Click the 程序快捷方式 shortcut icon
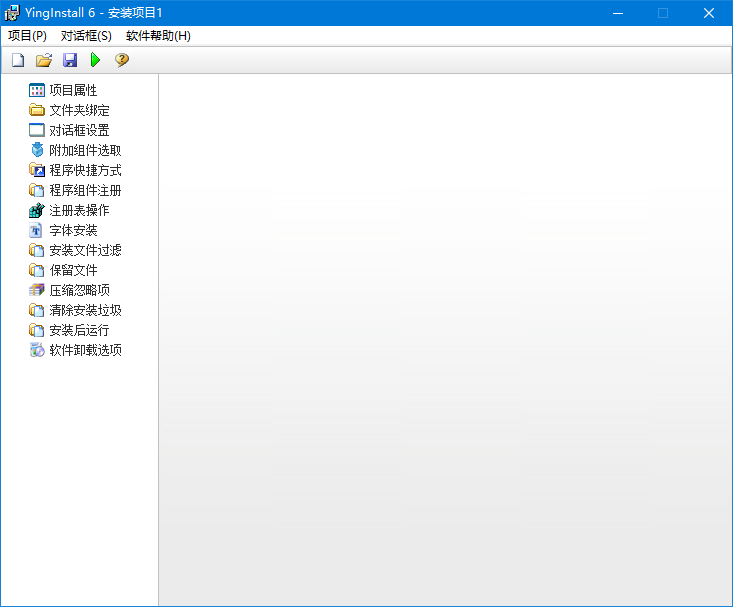Viewport: 733px width, 607px height. [x=36, y=170]
